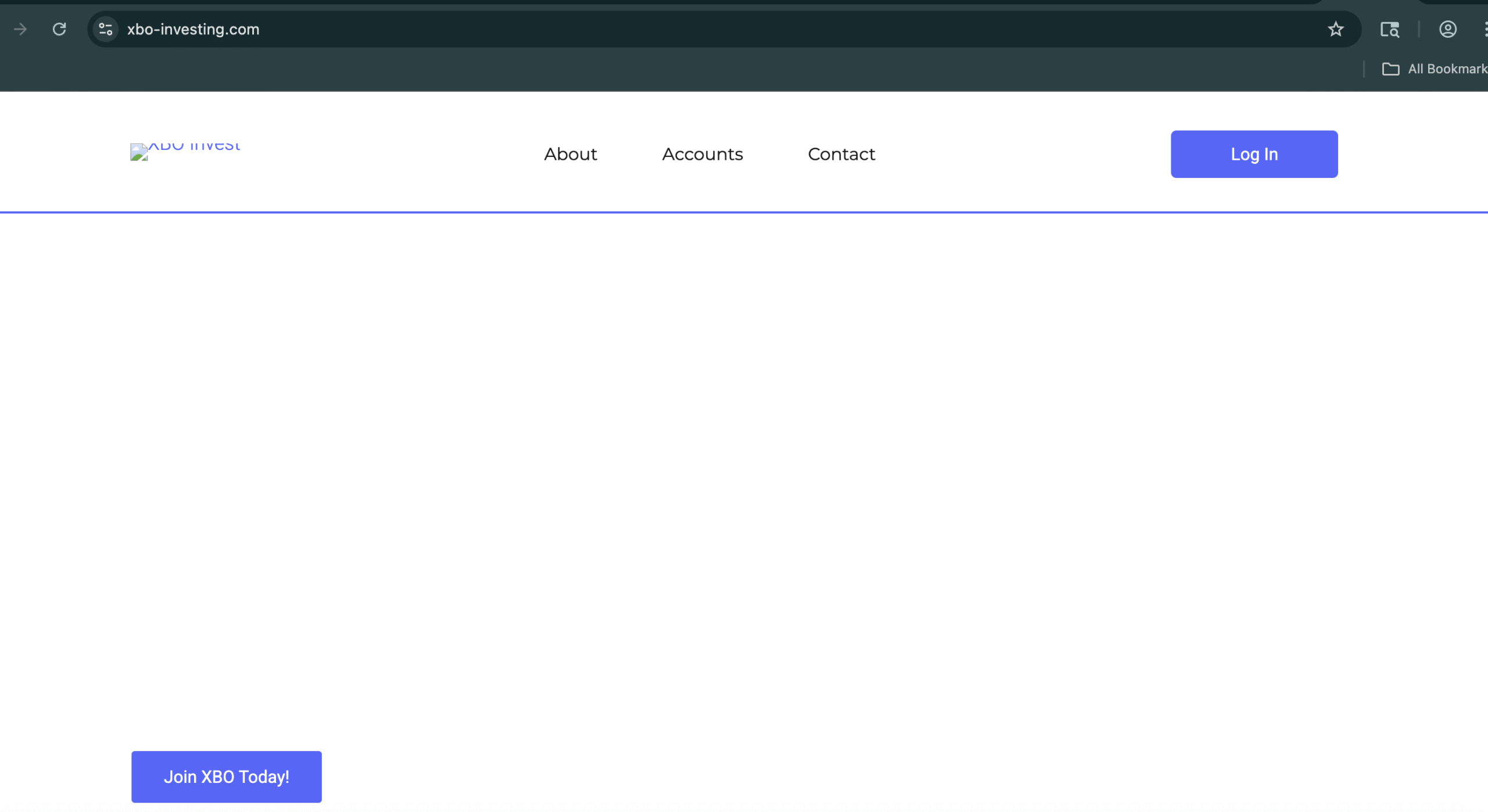Navigate to the Contact page
Screen dimensions: 1488x812
point(841,154)
